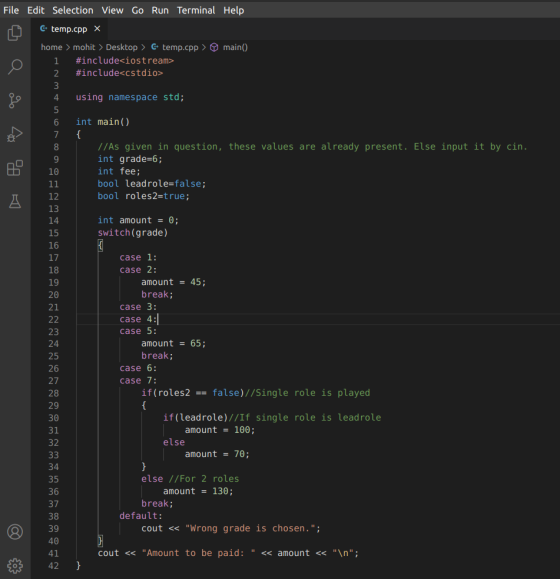Open the Search view icon

click(15, 67)
